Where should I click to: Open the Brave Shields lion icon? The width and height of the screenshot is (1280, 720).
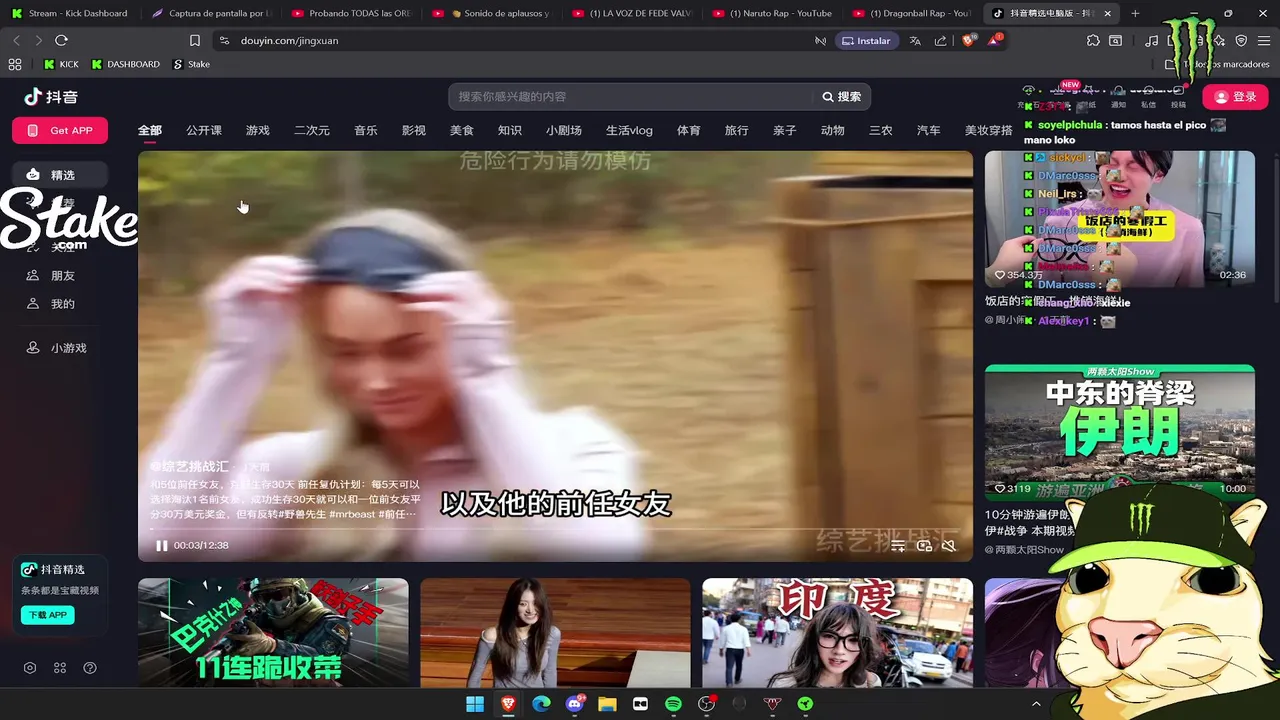(x=967, y=41)
